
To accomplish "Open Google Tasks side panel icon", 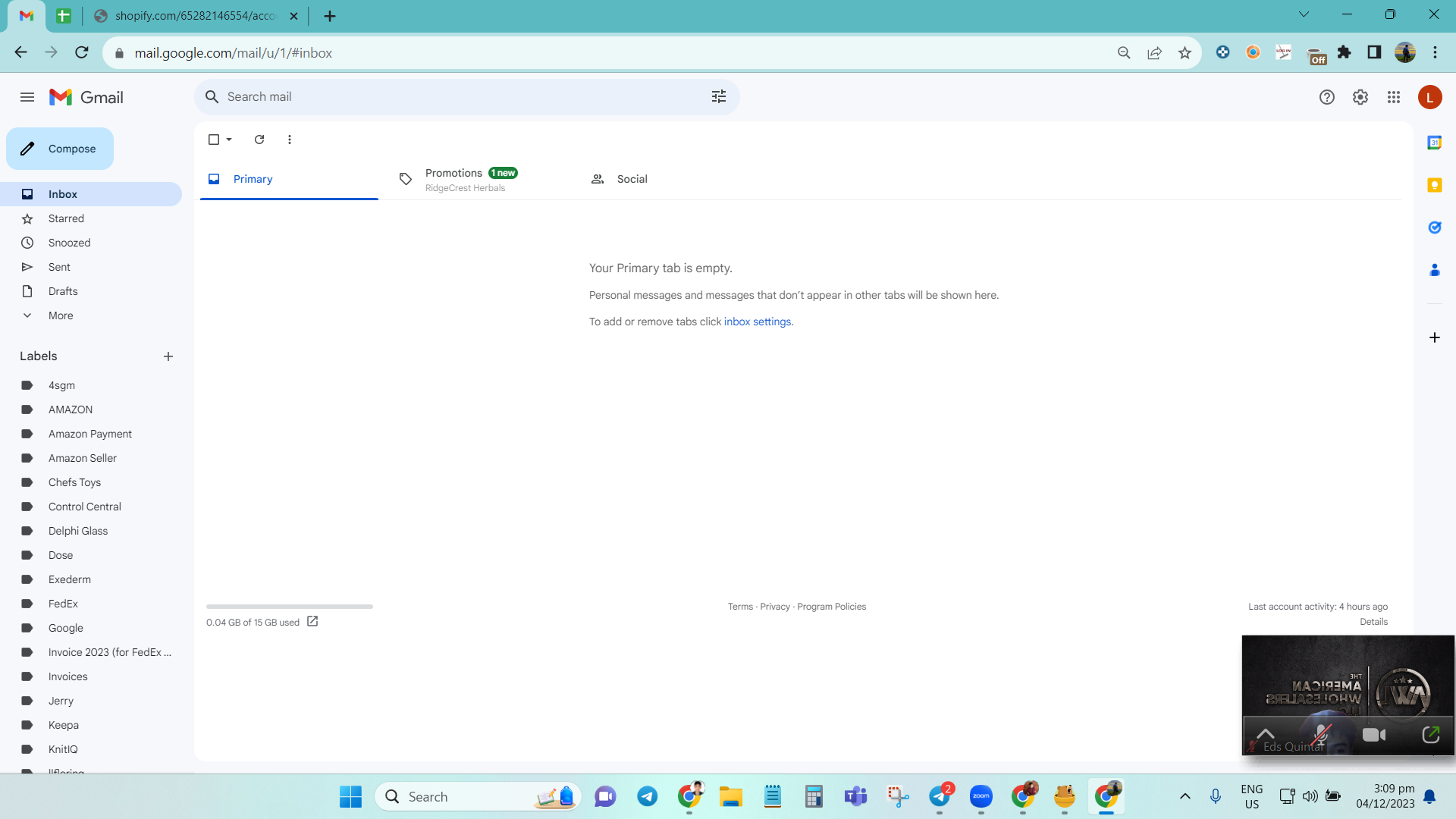I will click(1434, 227).
